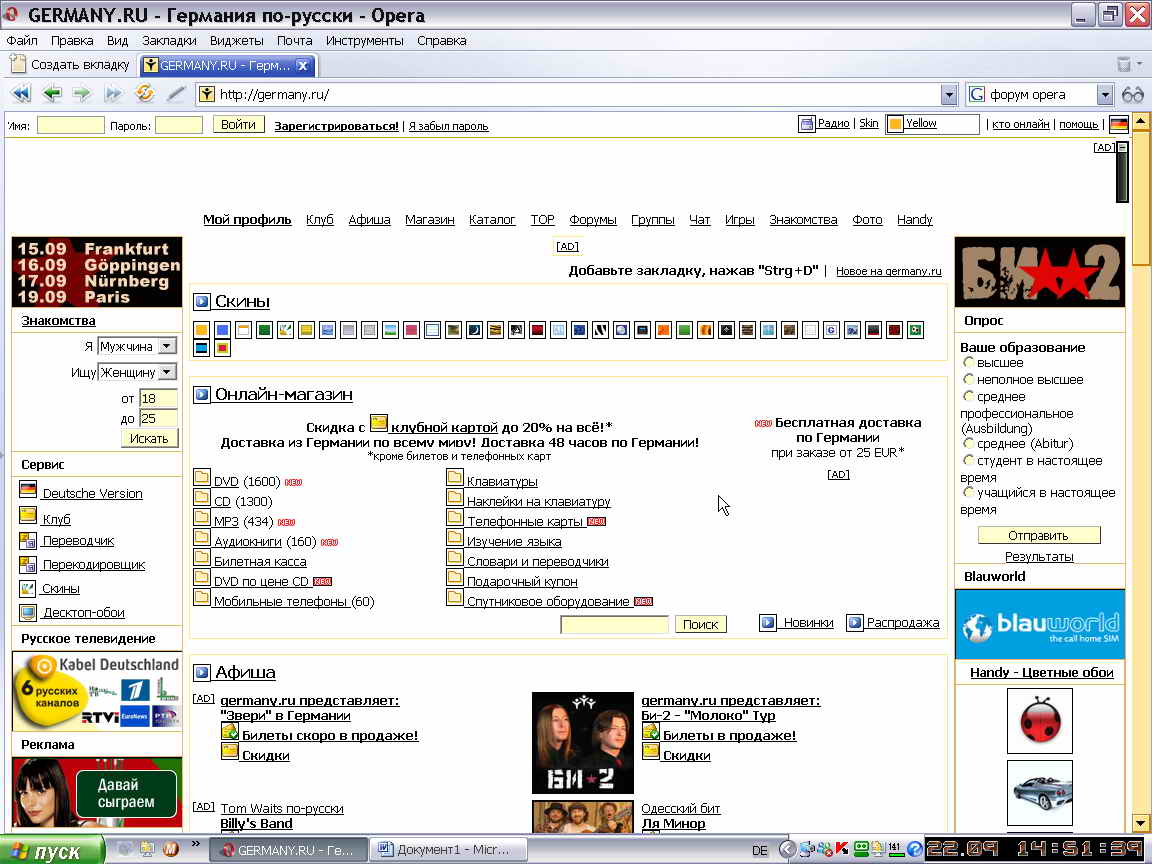Click the monitor icon beside Десктоп-обои
1152x864 pixels.
(28, 612)
